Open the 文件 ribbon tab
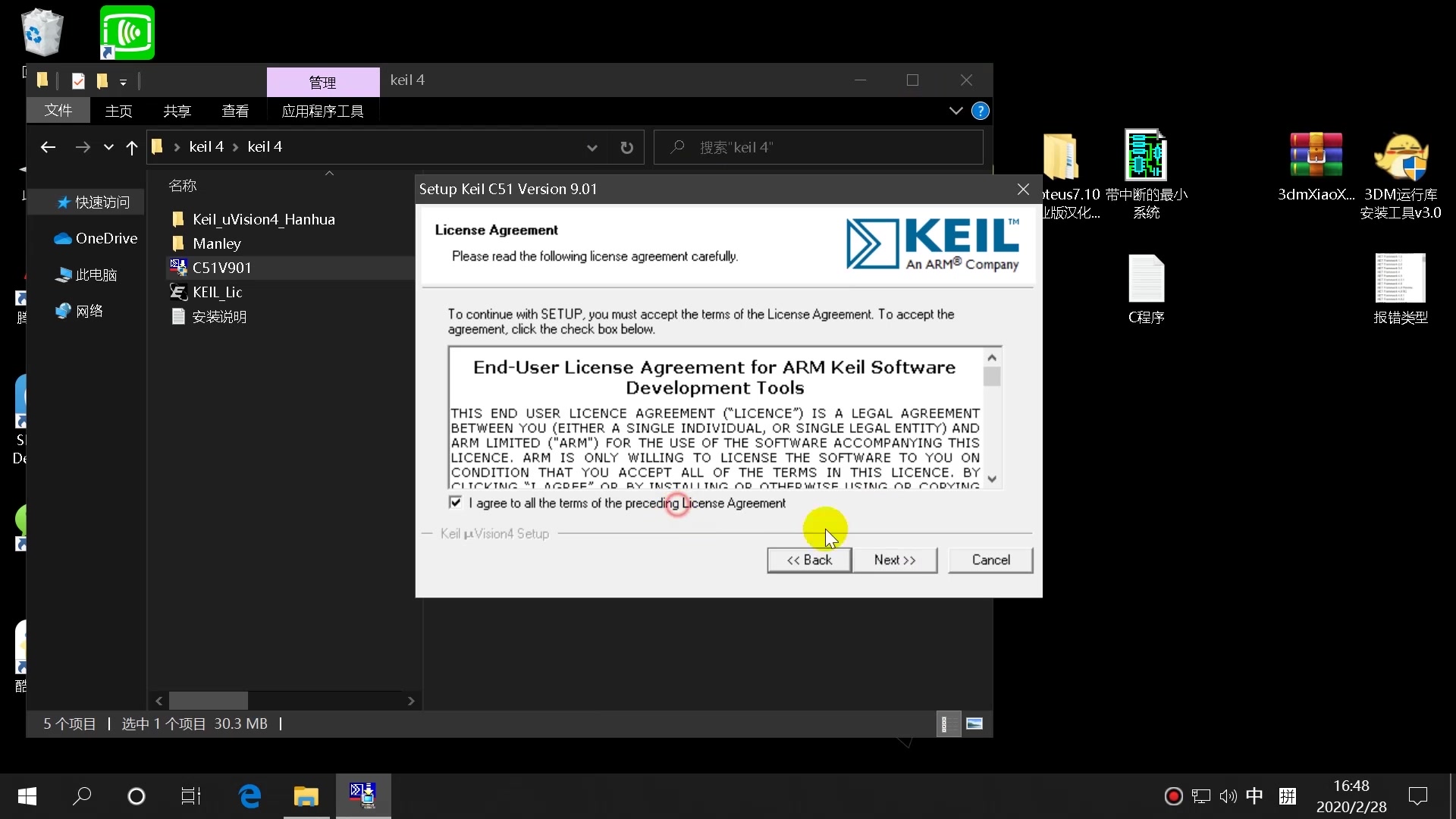Screen dimensions: 1456x819 58,111
